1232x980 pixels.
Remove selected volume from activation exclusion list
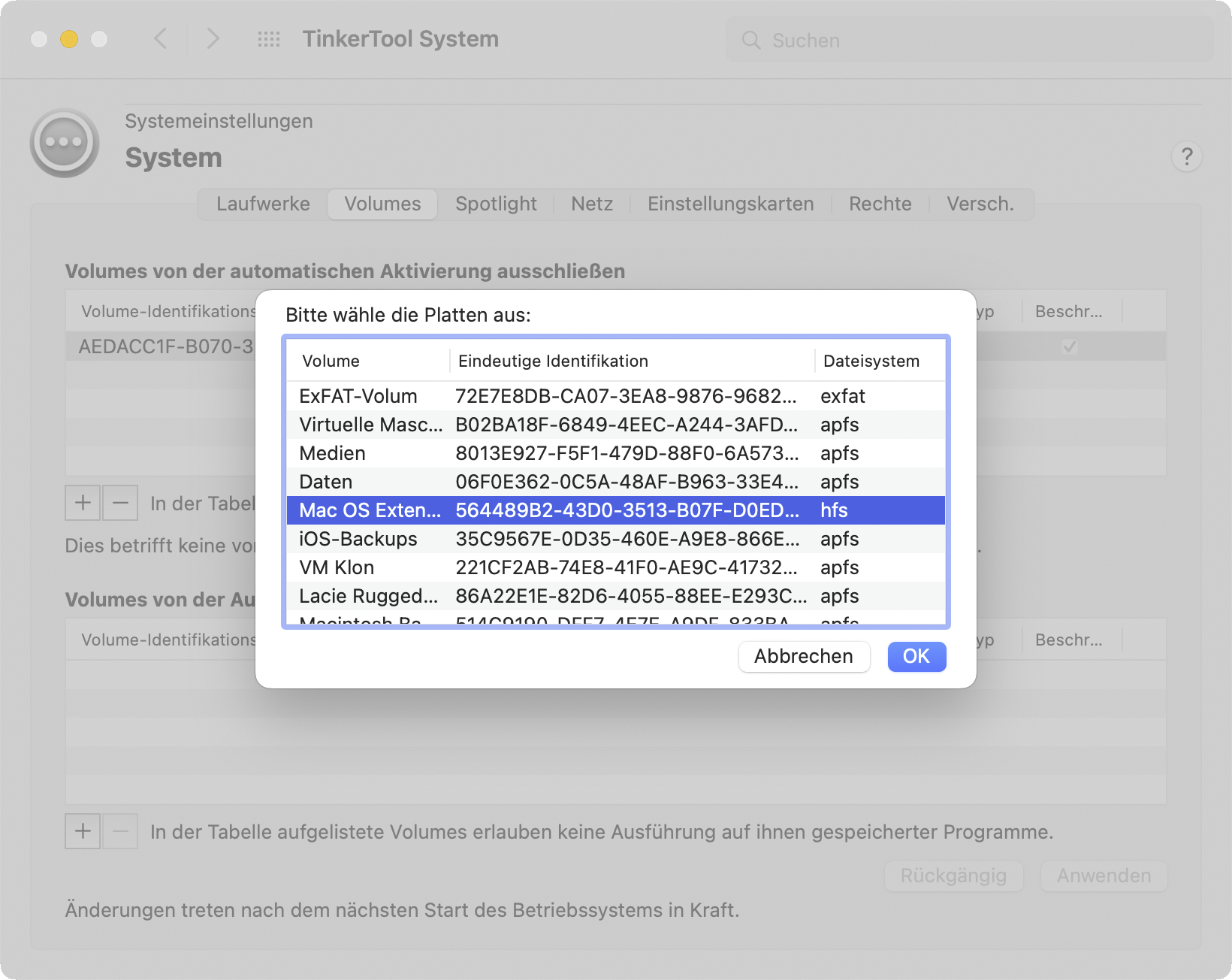tap(120, 502)
